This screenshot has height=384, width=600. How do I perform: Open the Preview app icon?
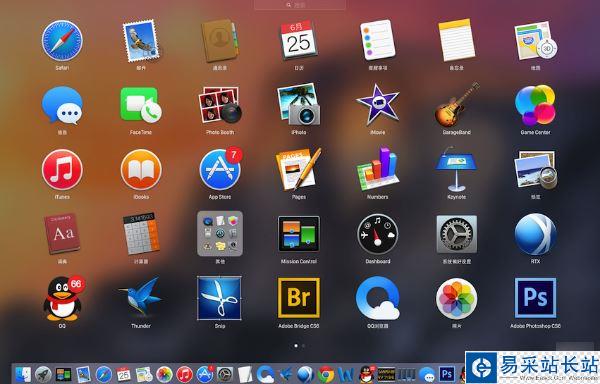click(x=535, y=169)
